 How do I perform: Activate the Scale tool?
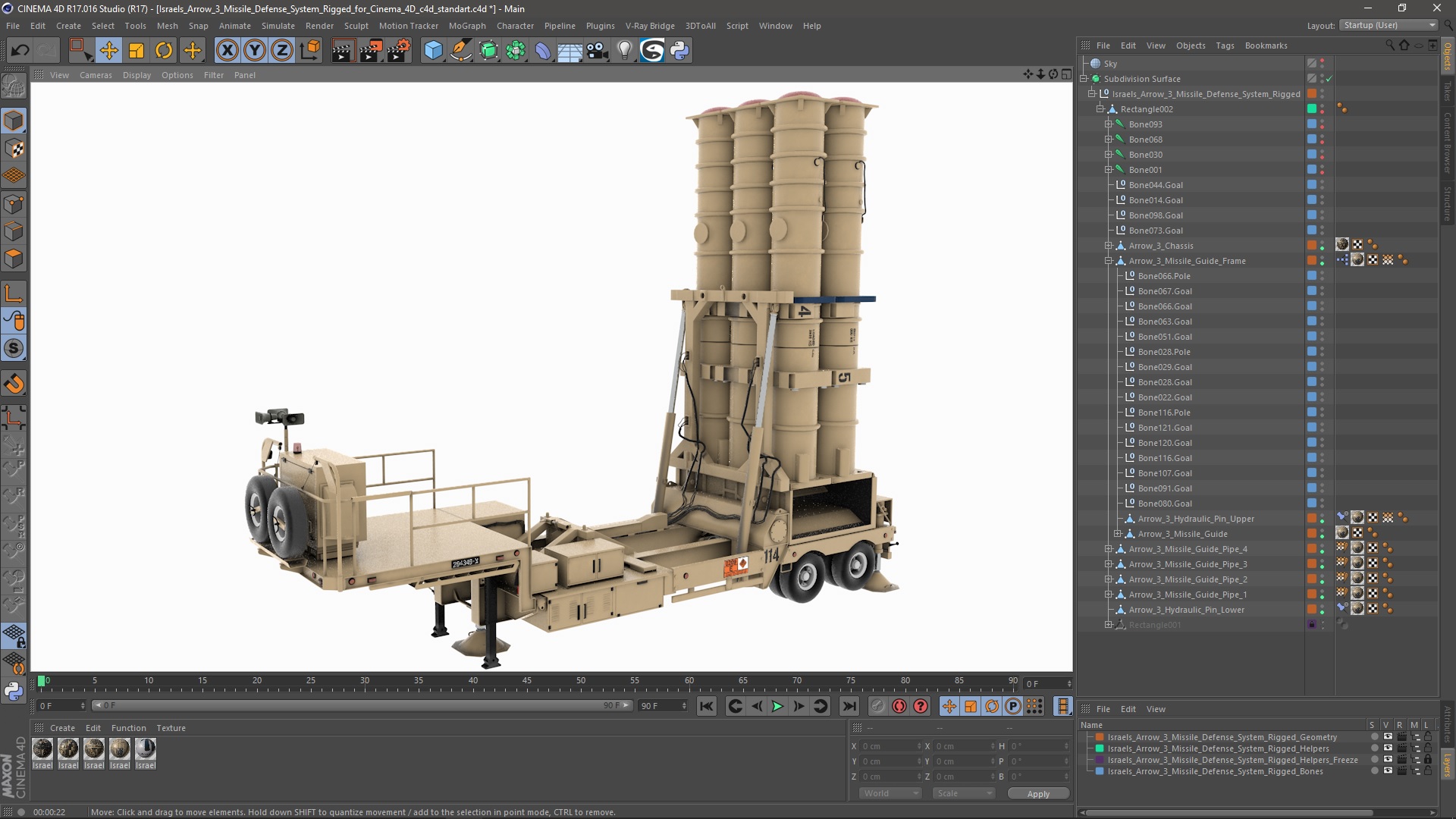[x=136, y=51]
